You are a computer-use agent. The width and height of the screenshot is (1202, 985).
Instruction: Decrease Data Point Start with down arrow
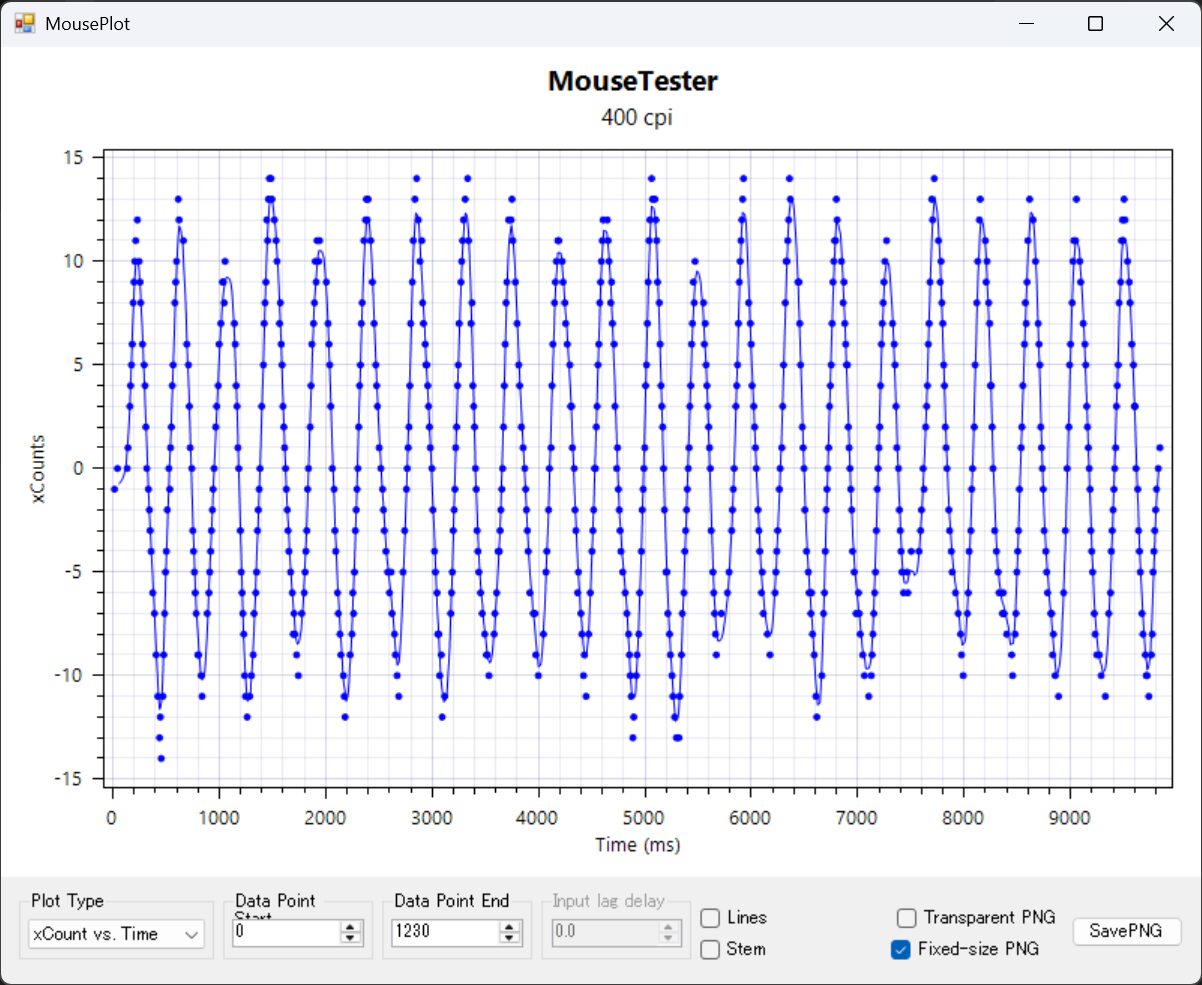coord(350,938)
